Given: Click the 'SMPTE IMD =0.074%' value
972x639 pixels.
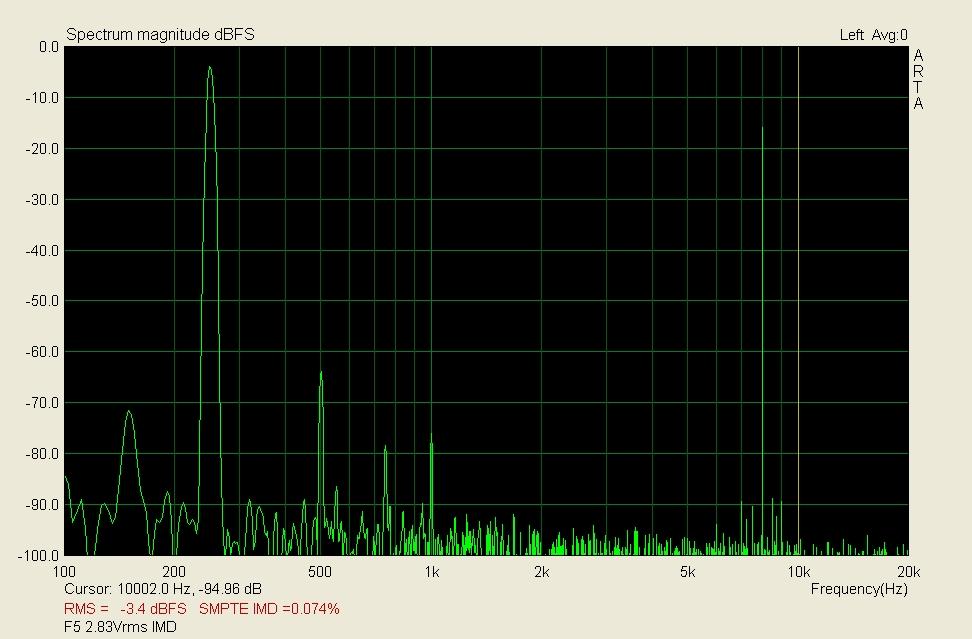Looking at the screenshot, I should click(x=269, y=609).
